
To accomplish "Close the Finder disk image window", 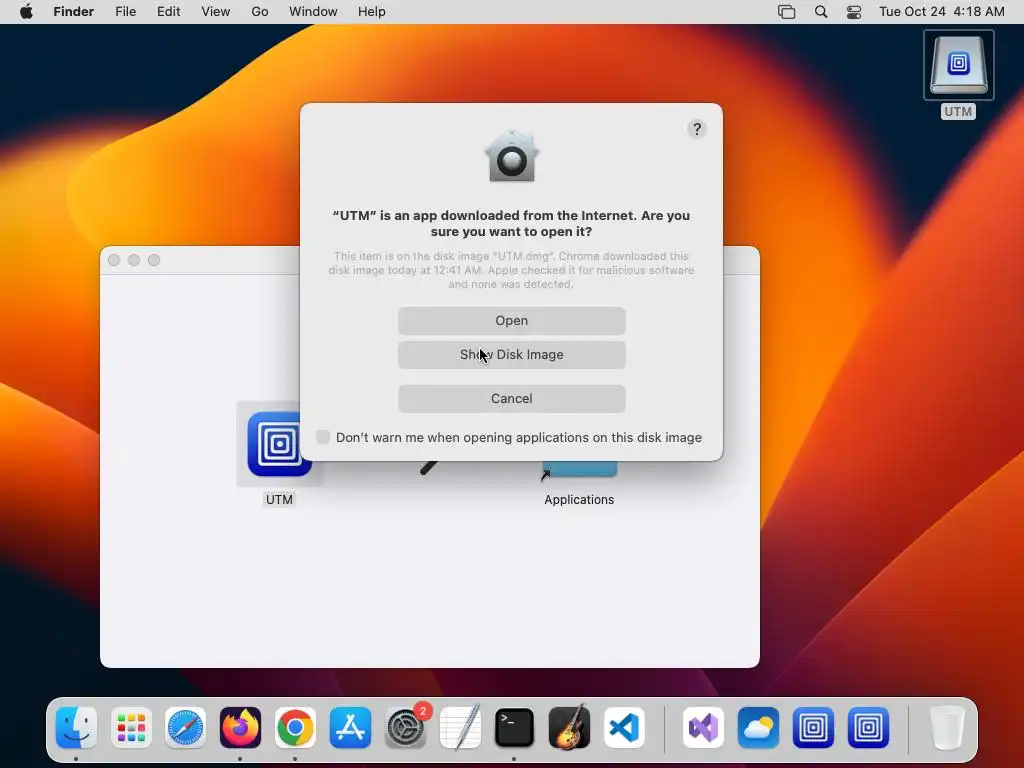I will click(114, 260).
